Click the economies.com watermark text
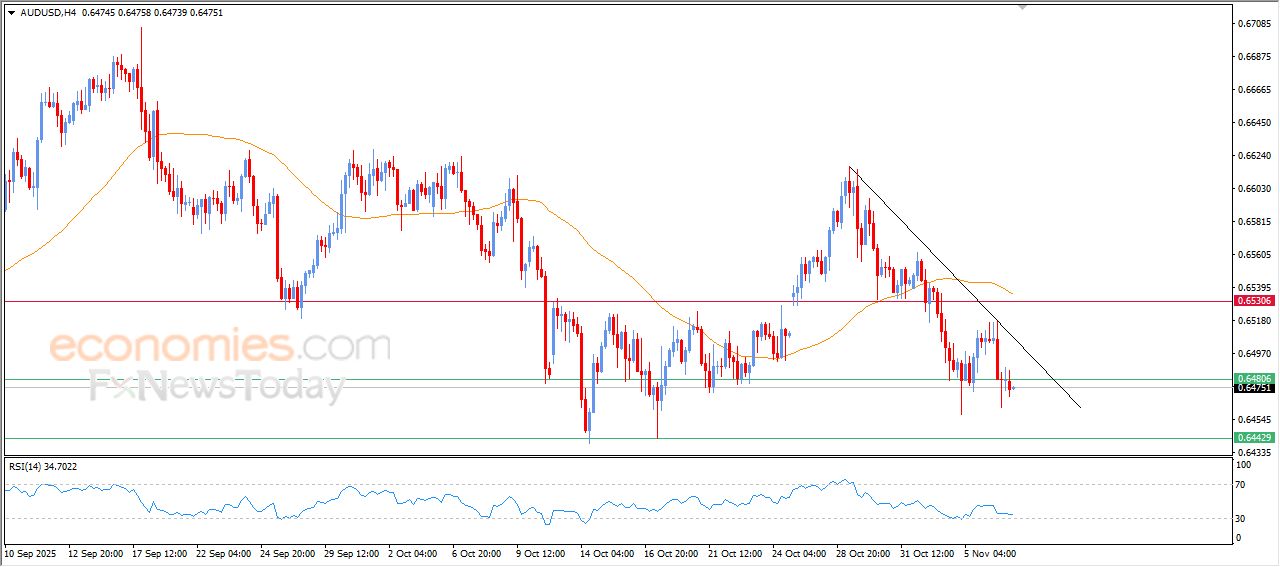Viewport: 1280px width, 567px height. [x=219, y=346]
